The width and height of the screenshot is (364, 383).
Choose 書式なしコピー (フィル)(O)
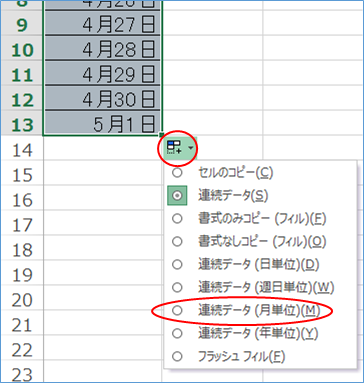pos(248,241)
